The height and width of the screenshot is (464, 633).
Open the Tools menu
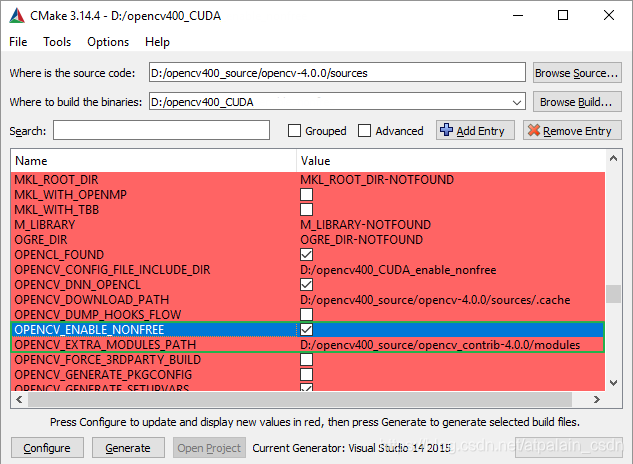(57, 42)
